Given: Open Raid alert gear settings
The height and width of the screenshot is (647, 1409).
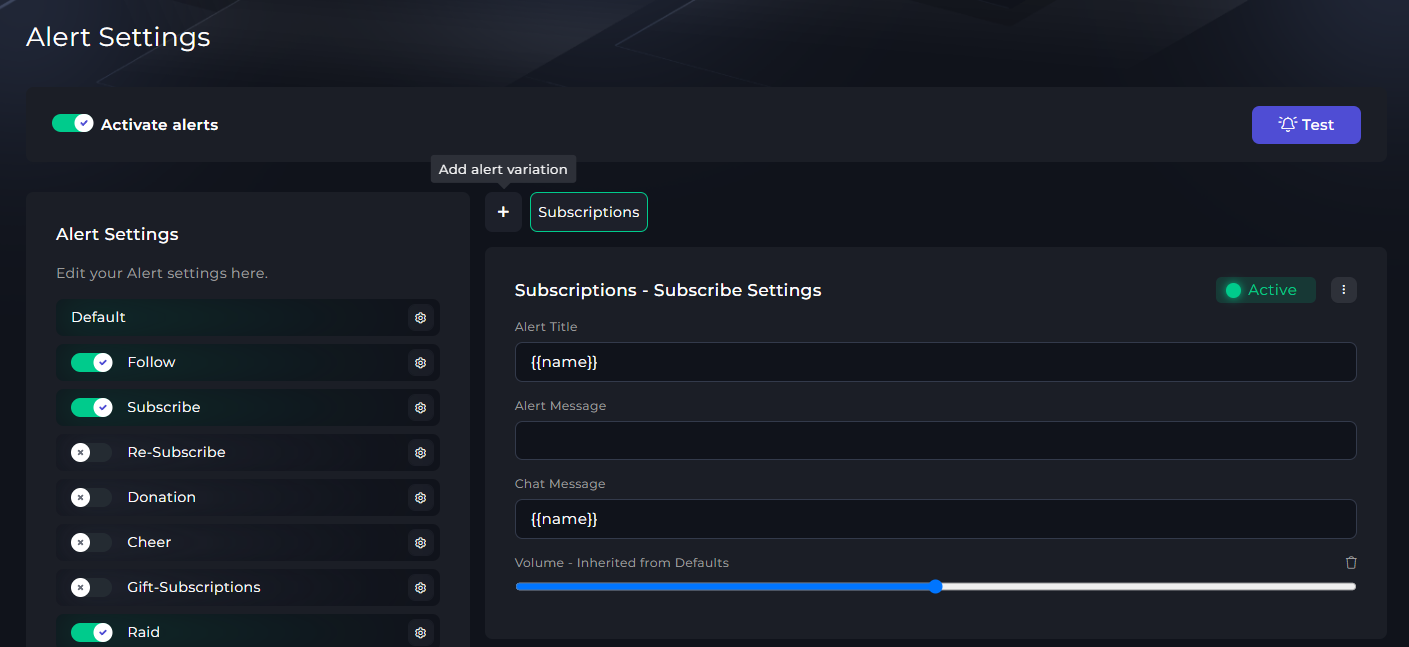Looking at the screenshot, I should [x=420, y=632].
